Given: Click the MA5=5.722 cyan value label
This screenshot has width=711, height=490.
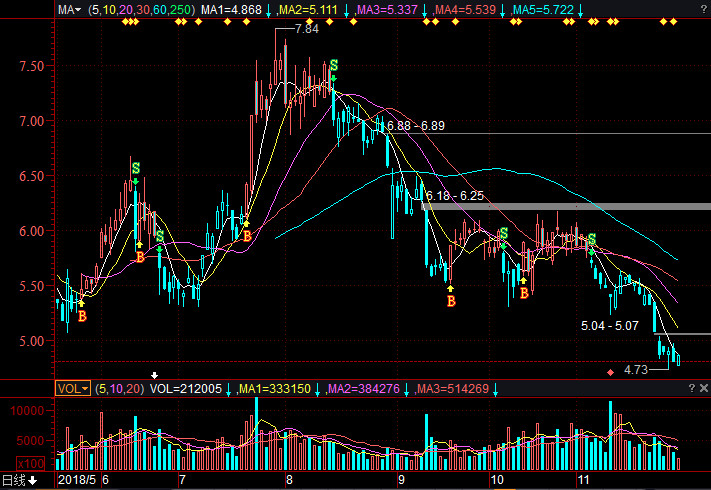Looking at the screenshot, I should 543,10.
